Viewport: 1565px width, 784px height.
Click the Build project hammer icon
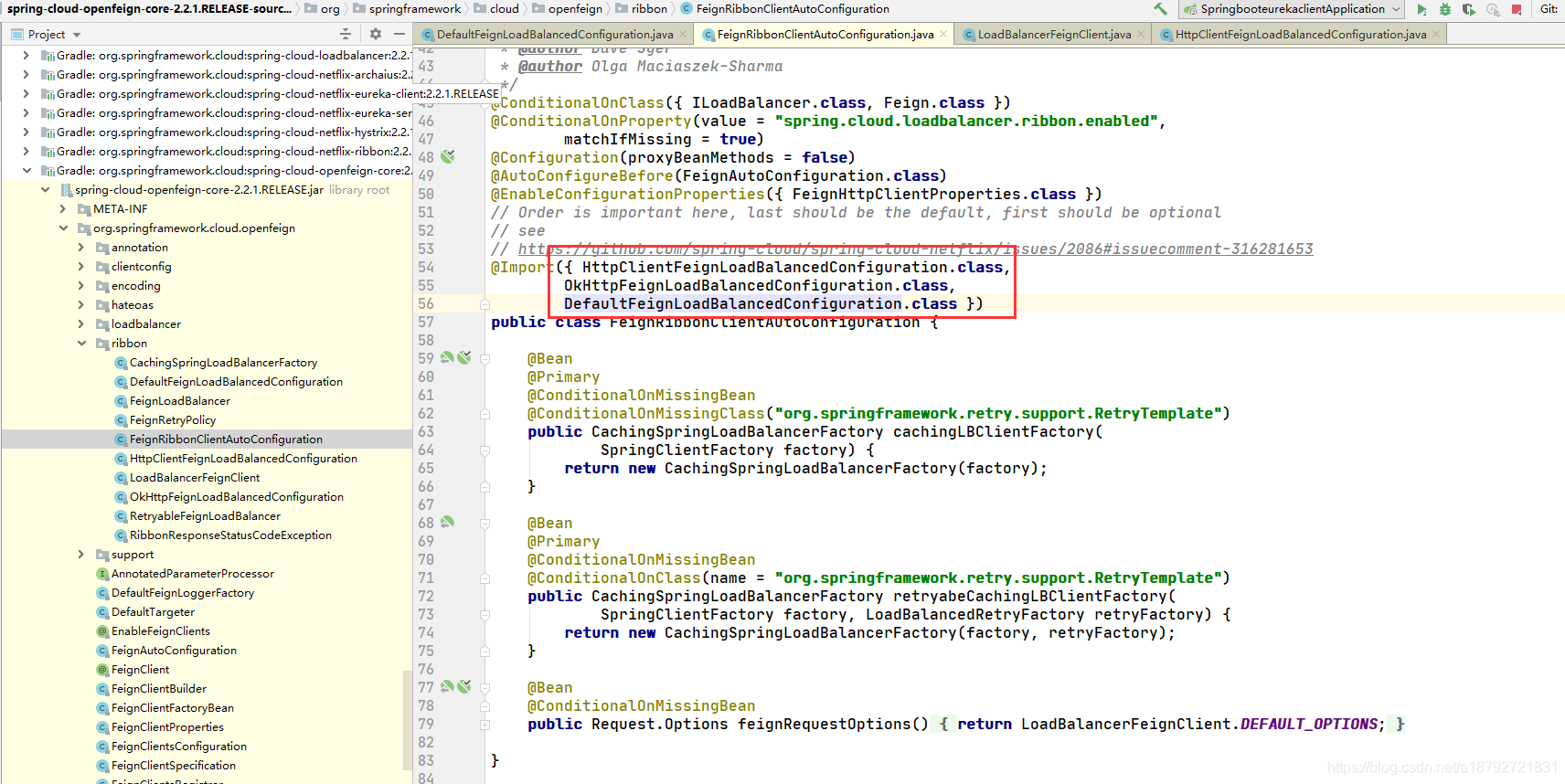tap(1160, 9)
